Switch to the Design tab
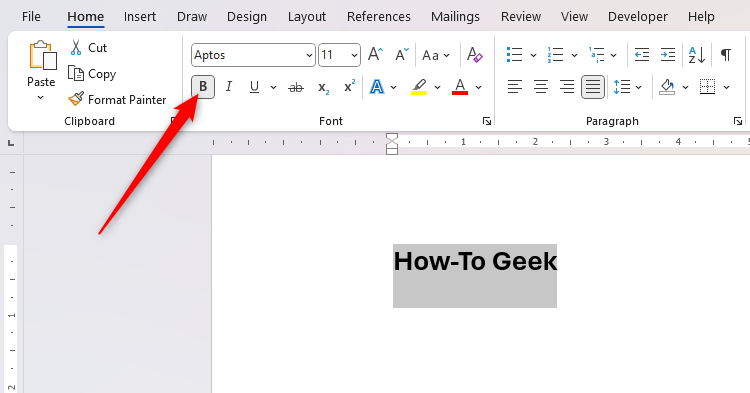750x393 pixels. click(x=247, y=17)
